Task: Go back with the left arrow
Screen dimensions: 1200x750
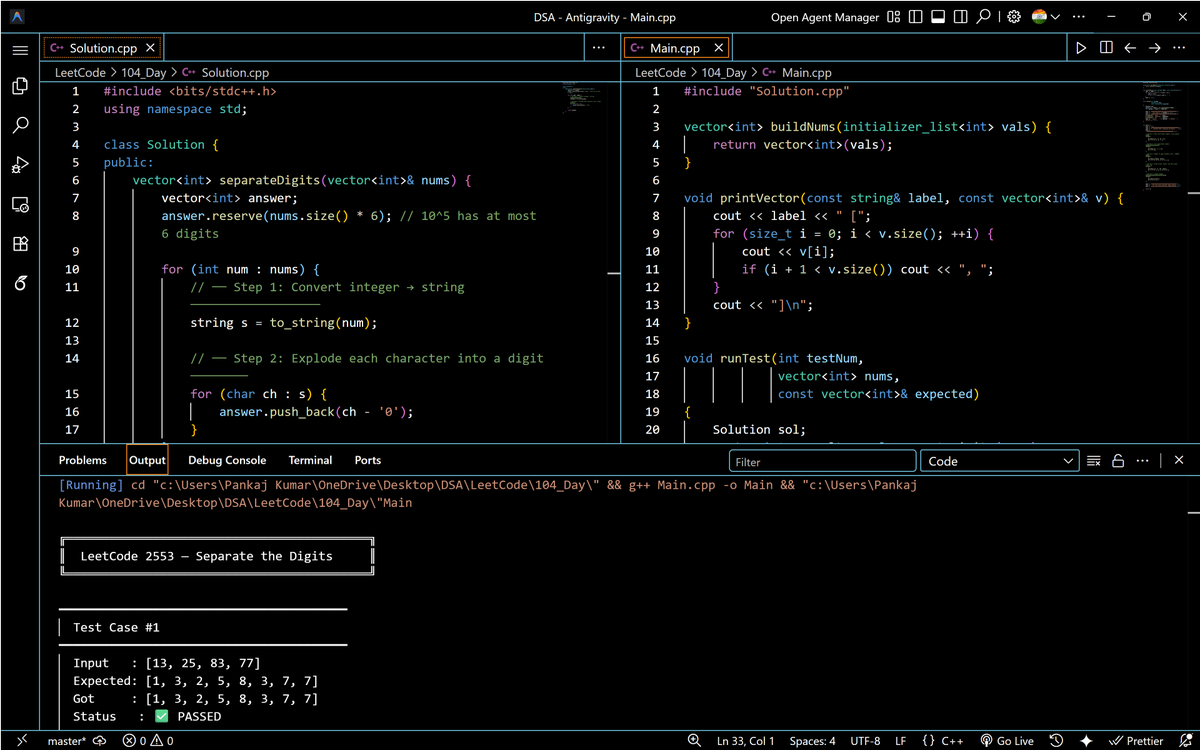Action: point(1130,48)
